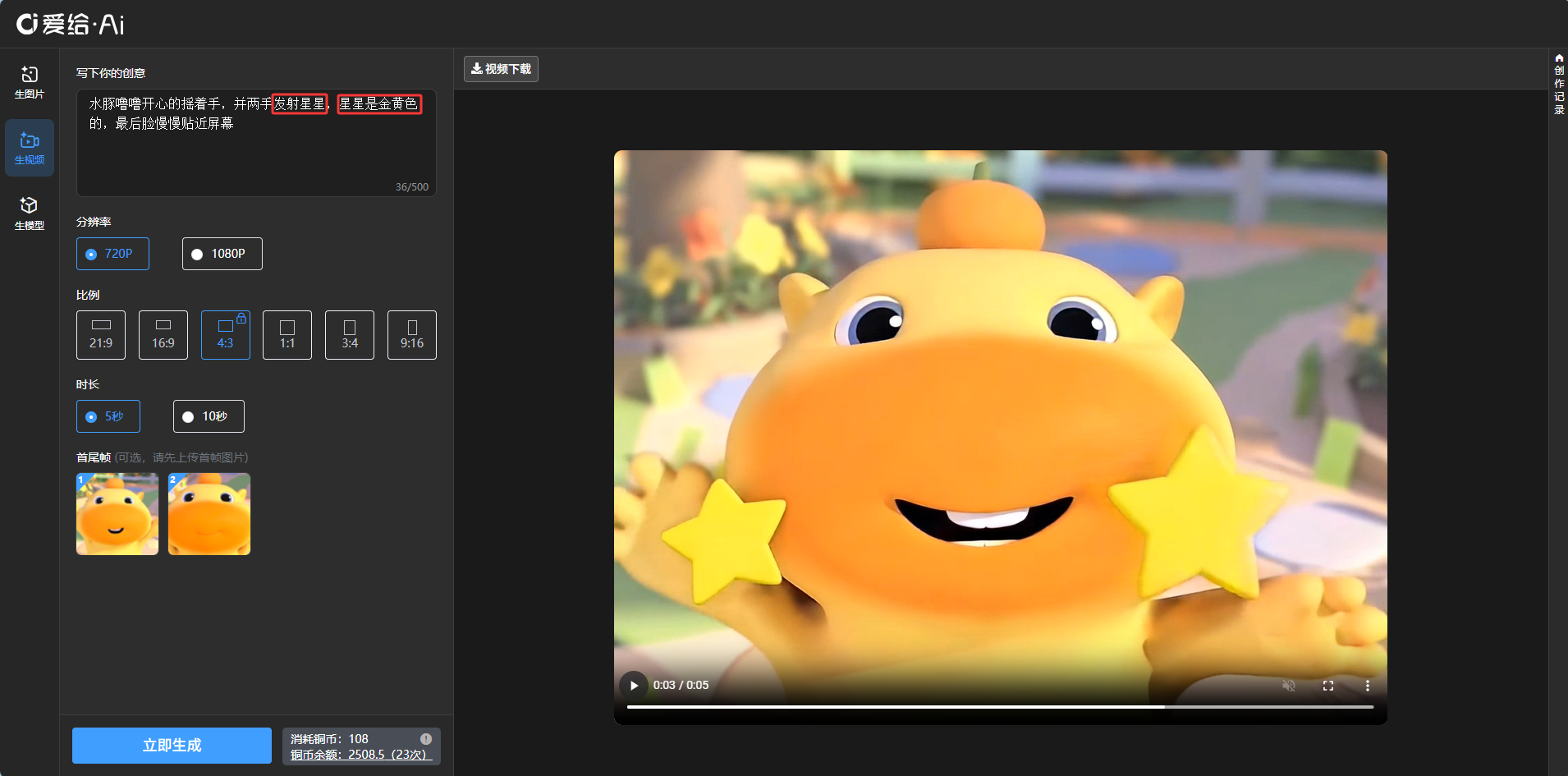This screenshot has width=1568, height=776.
Task: Click the 分辨率 section label
Action: coord(94,222)
